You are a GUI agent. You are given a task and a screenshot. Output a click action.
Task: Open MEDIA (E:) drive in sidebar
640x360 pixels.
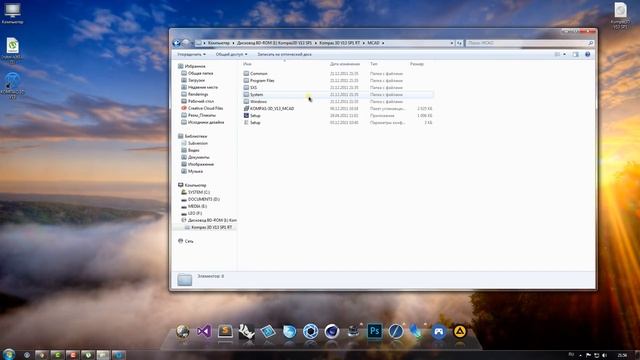197,206
